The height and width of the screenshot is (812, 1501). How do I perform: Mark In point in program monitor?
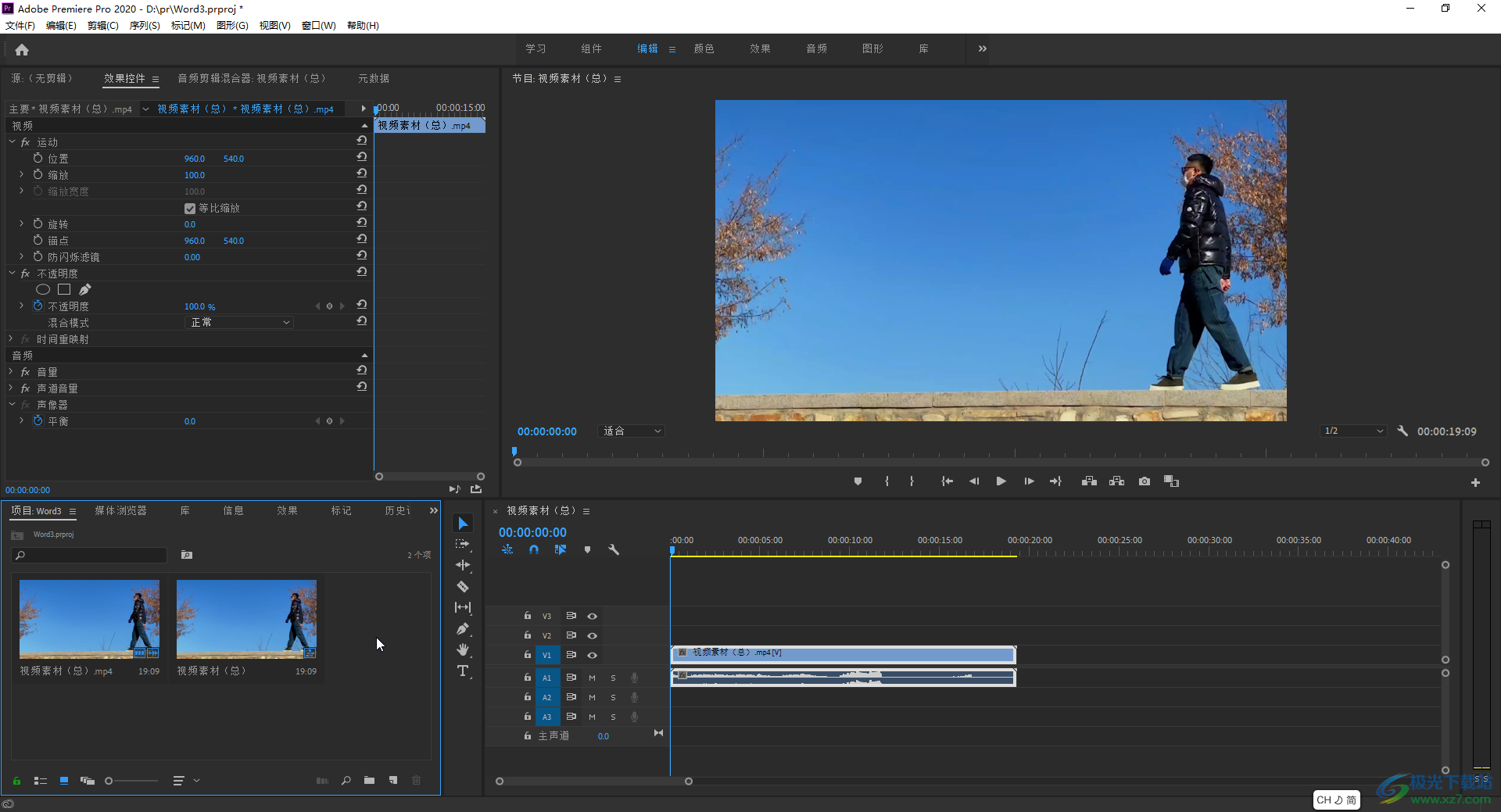pos(887,481)
